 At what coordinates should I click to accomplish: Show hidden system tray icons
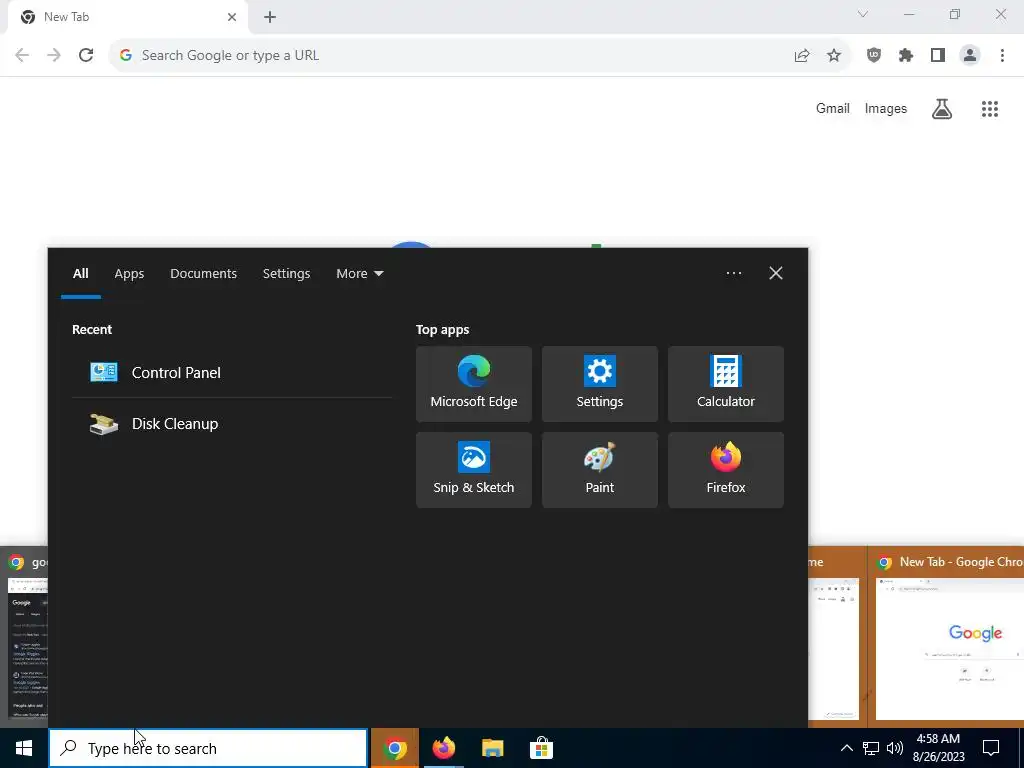pos(846,748)
